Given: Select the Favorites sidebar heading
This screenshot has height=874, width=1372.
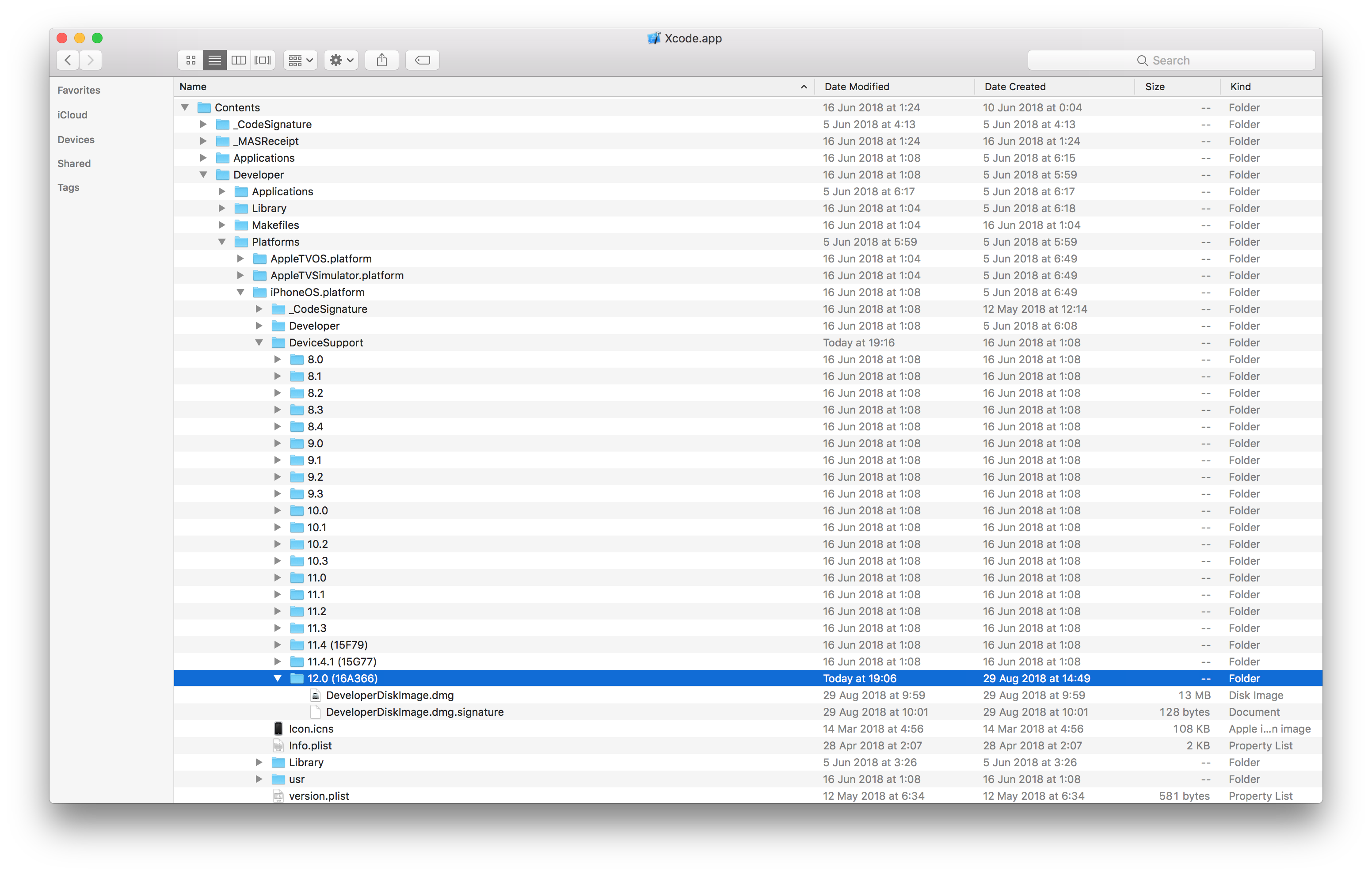Looking at the screenshot, I should click(79, 90).
